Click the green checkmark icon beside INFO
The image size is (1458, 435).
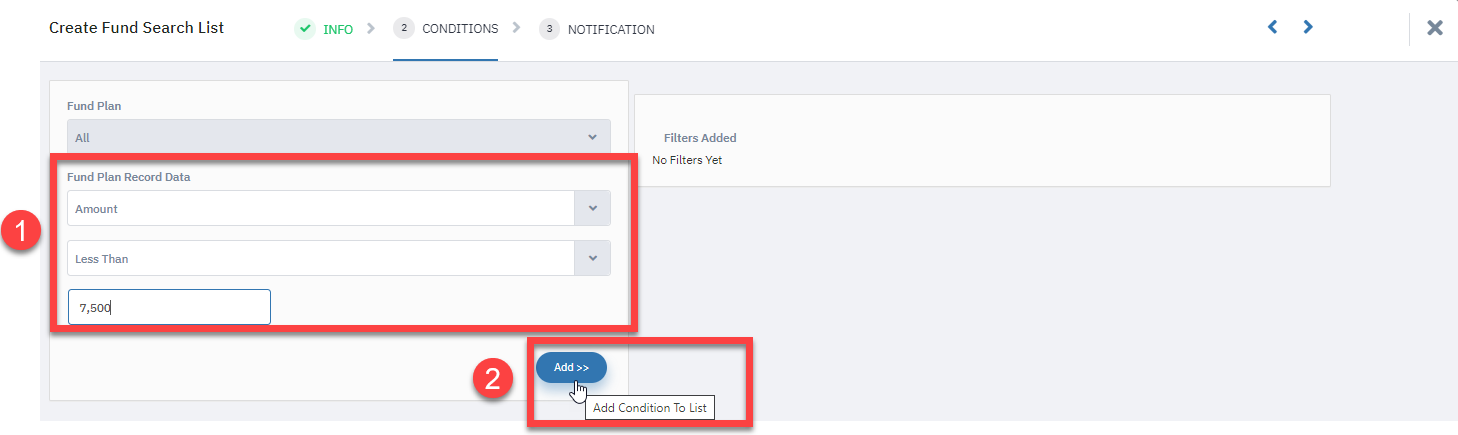[x=305, y=29]
